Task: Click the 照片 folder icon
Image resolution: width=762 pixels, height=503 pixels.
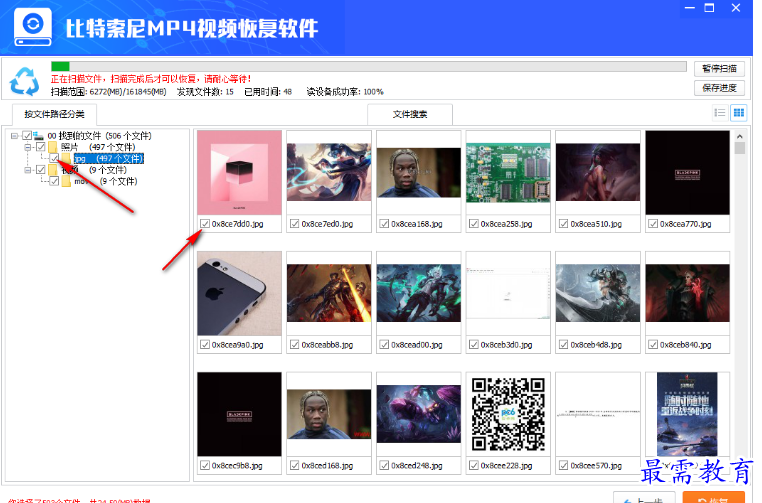Action: [x=52, y=147]
